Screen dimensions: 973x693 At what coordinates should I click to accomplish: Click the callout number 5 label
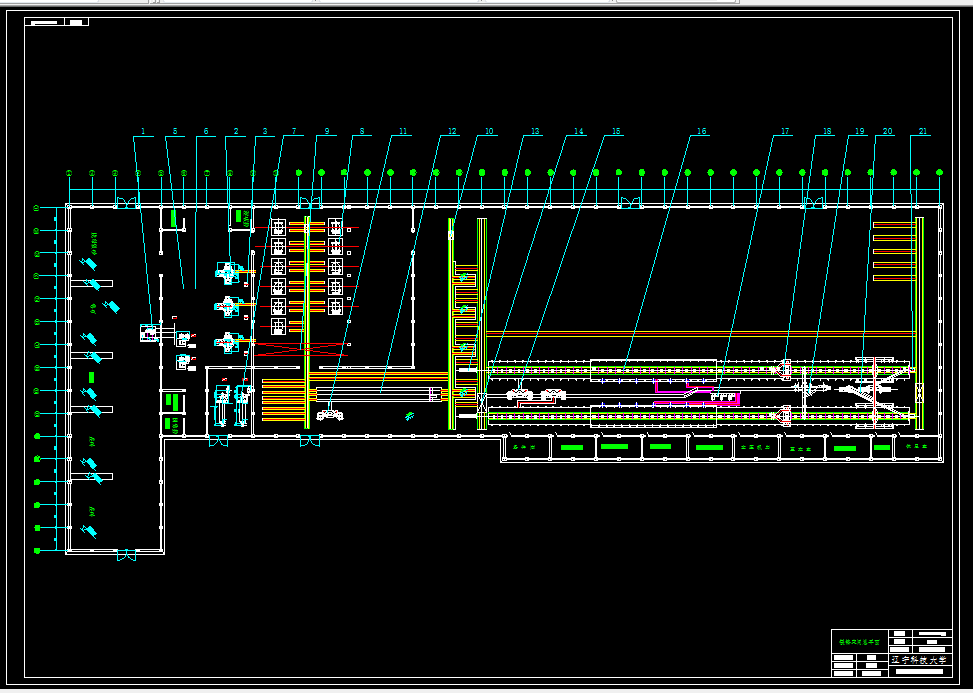click(175, 132)
